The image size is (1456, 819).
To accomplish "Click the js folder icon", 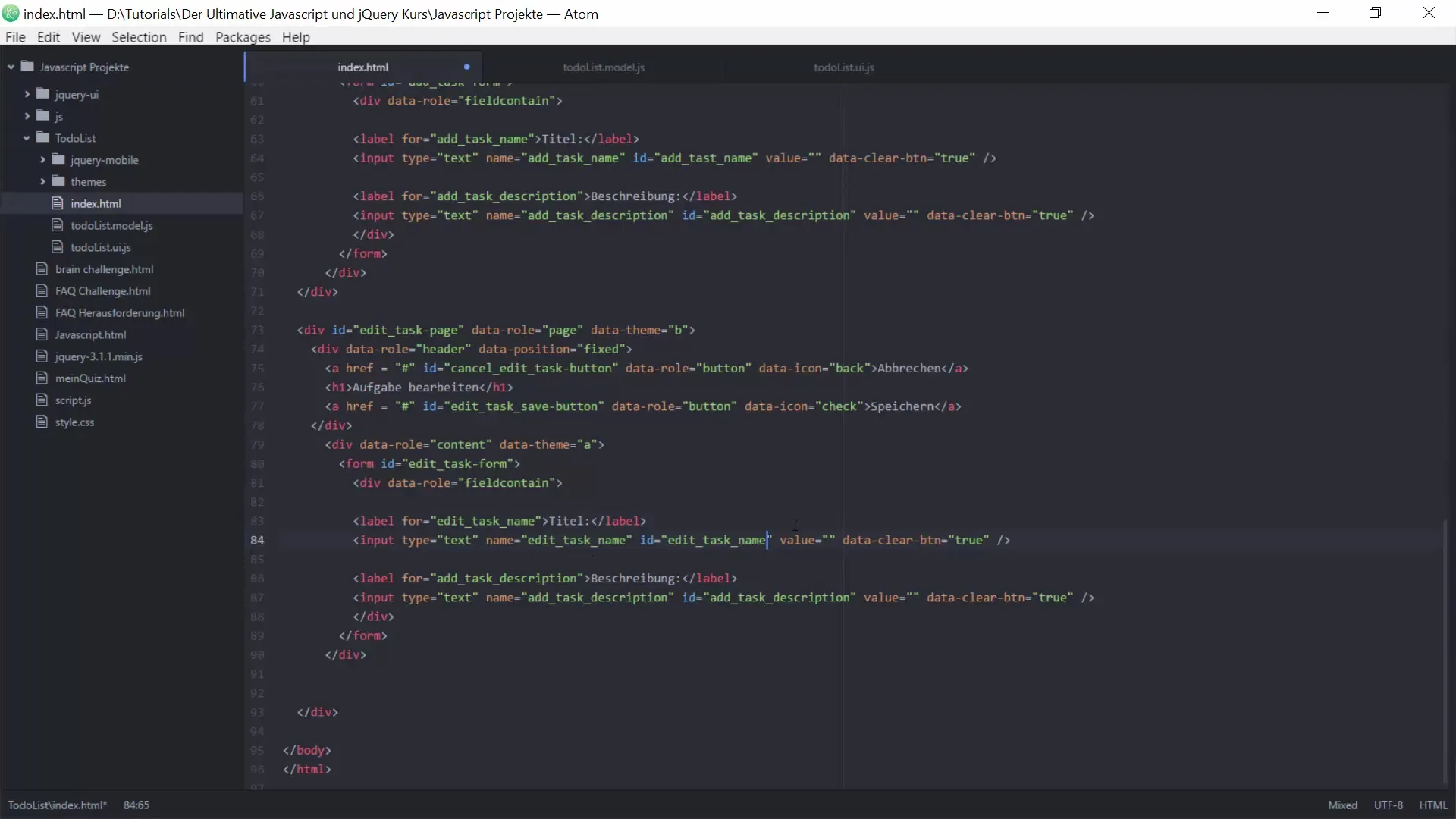I will pyautogui.click(x=43, y=116).
